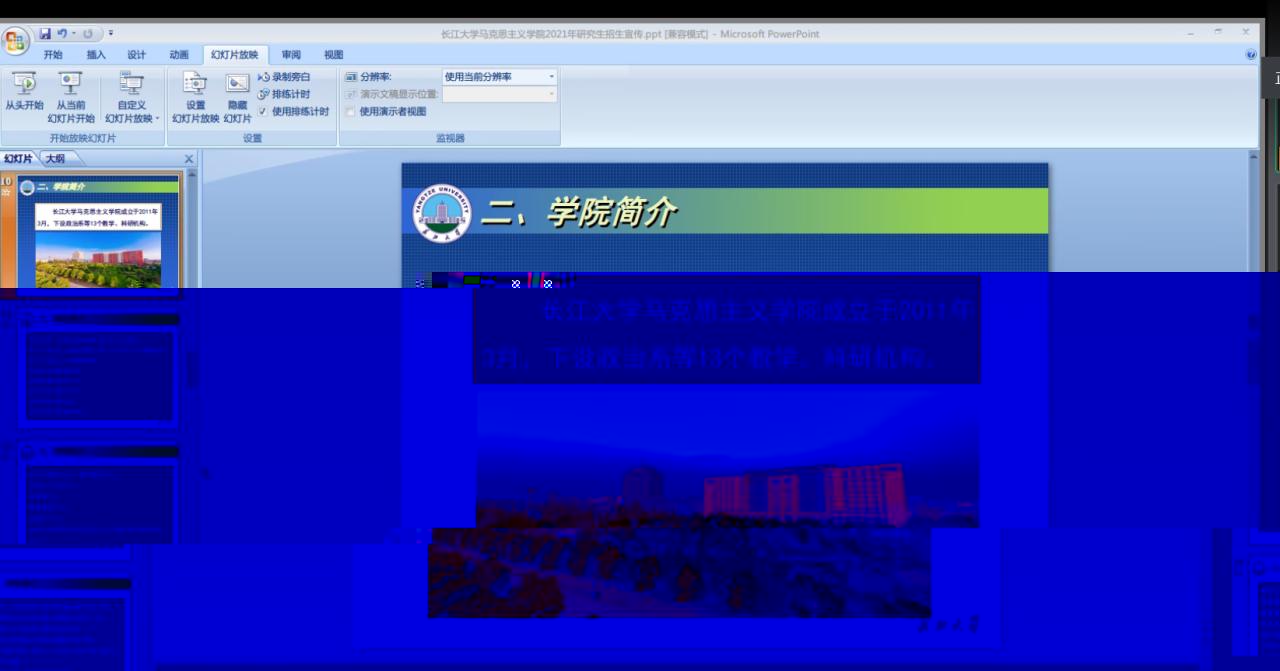Switch to the 审阅 ribbon tab
Screen dimensions: 1280x671
(x=291, y=55)
